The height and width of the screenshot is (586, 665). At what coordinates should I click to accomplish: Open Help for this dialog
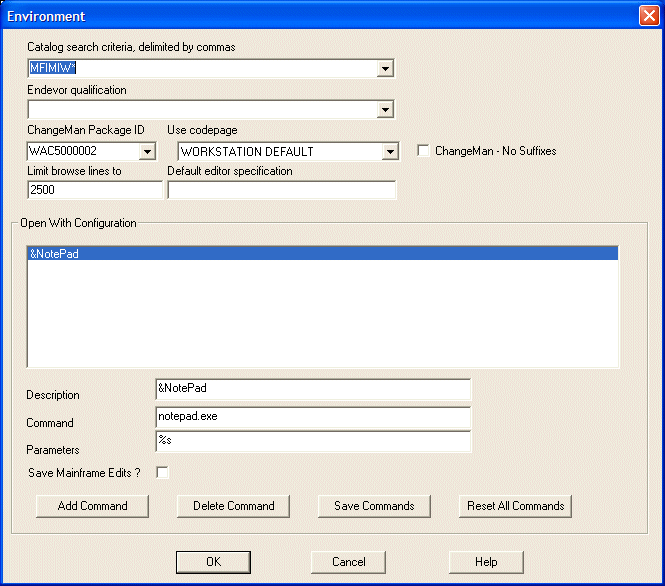point(486,562)
